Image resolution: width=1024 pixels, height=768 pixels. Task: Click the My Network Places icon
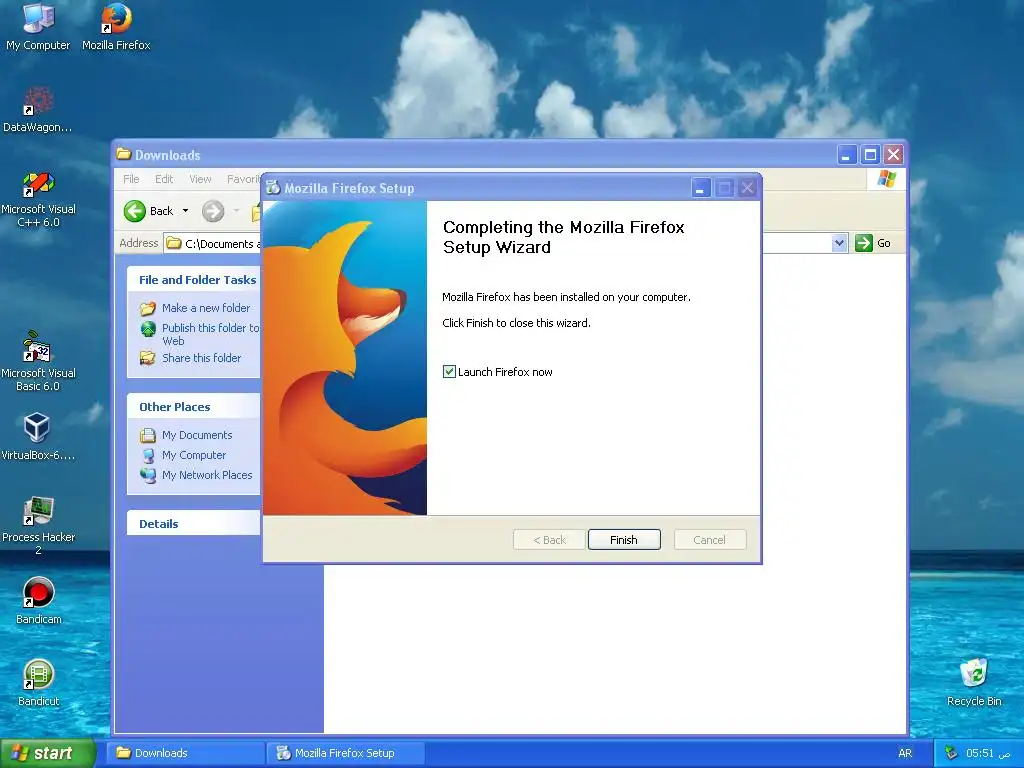coord(148,475)
